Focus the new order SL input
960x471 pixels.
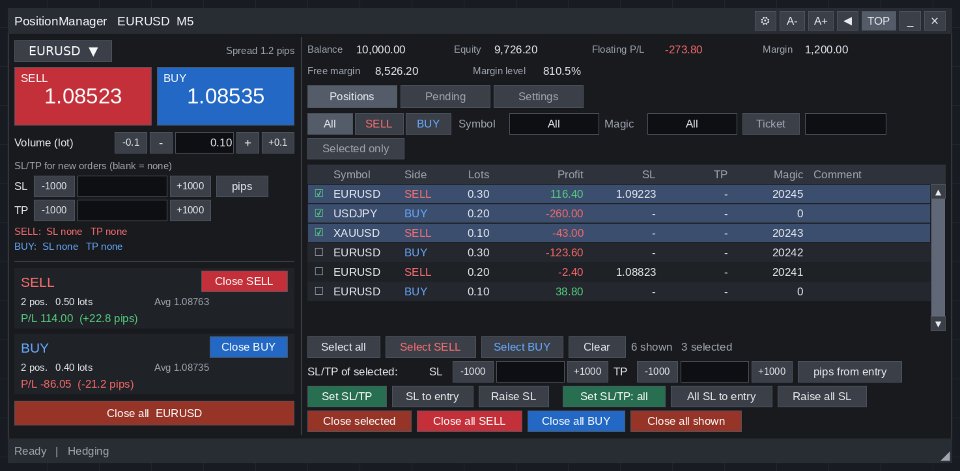pos(122,186)
